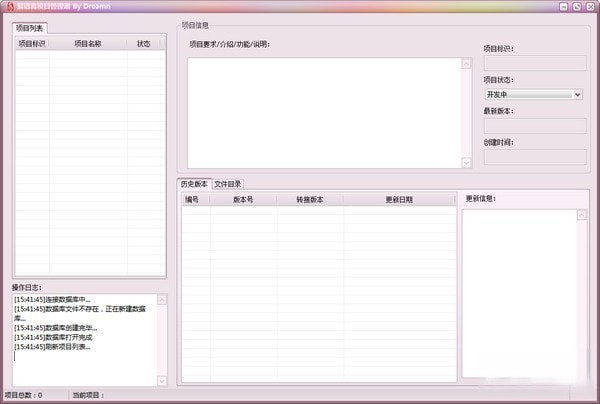Click 操作日志 scroll down arrow
600x404 pixels.
[162, 381]
